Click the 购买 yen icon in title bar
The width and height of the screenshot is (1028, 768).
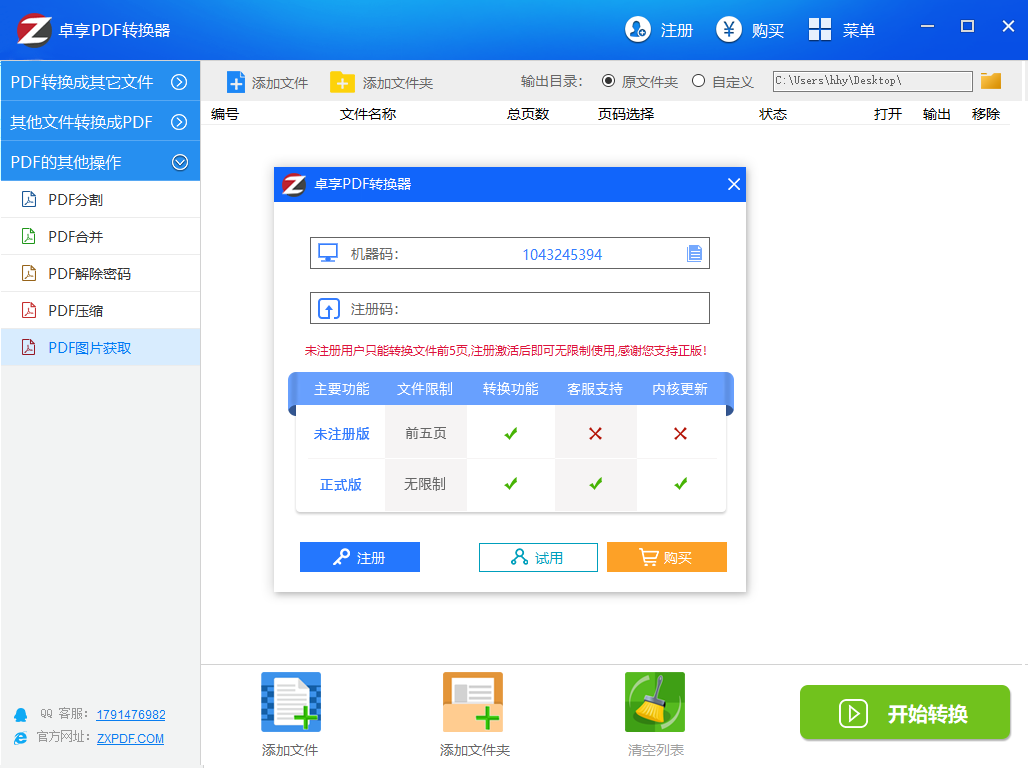click(x=729, y=30)
